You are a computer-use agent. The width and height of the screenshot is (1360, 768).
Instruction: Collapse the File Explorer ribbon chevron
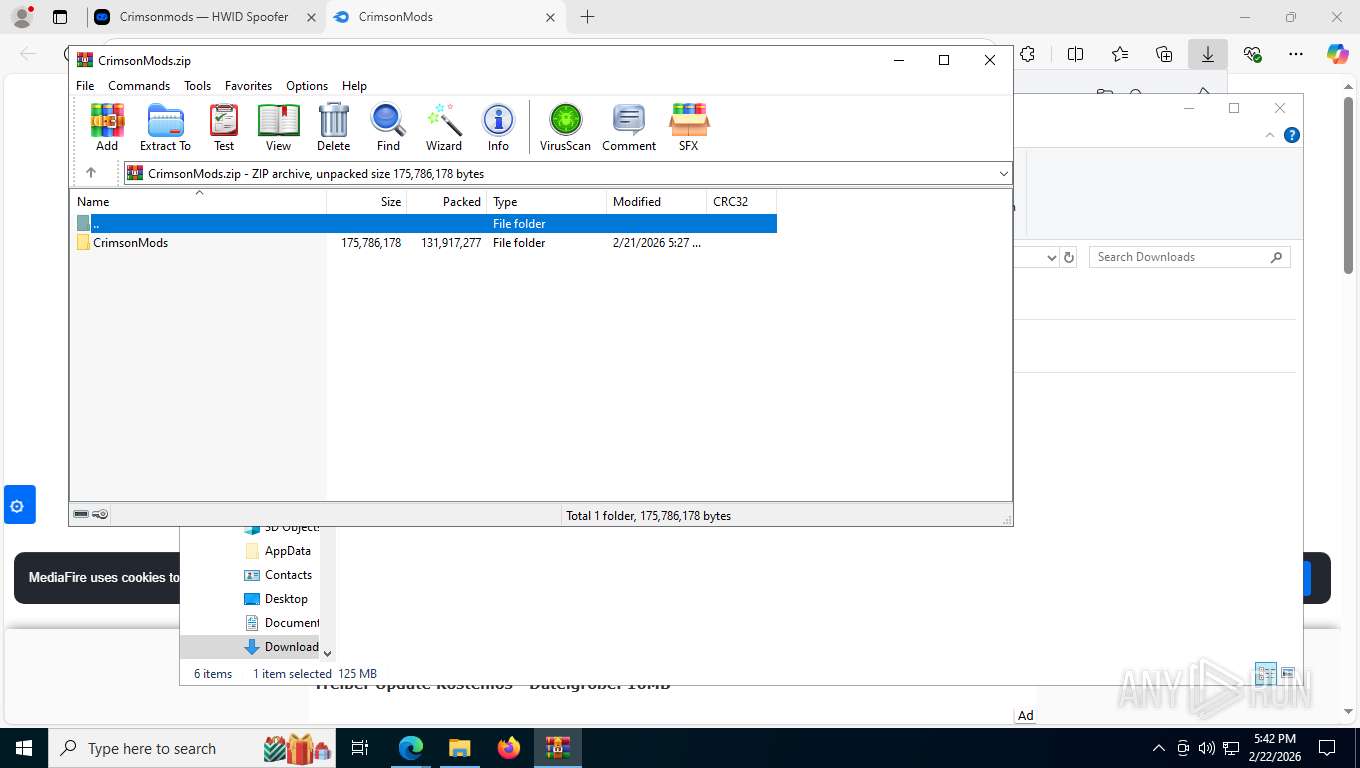click(1270, 135)
